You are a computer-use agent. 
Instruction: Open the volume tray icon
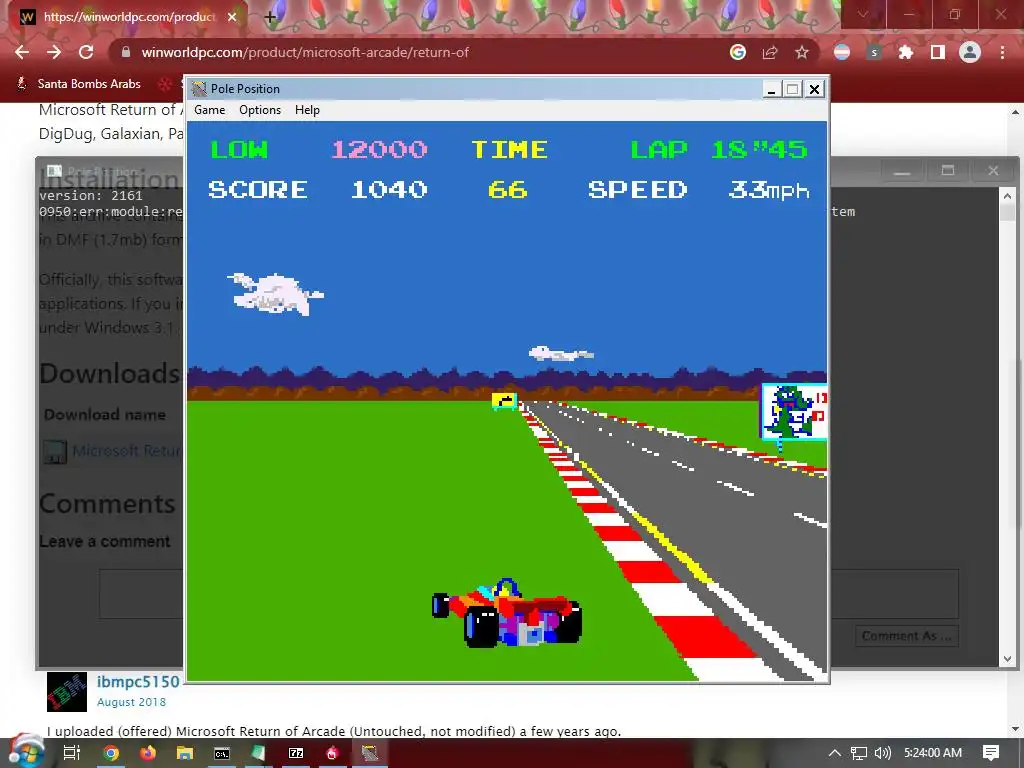tap(882, 753)
